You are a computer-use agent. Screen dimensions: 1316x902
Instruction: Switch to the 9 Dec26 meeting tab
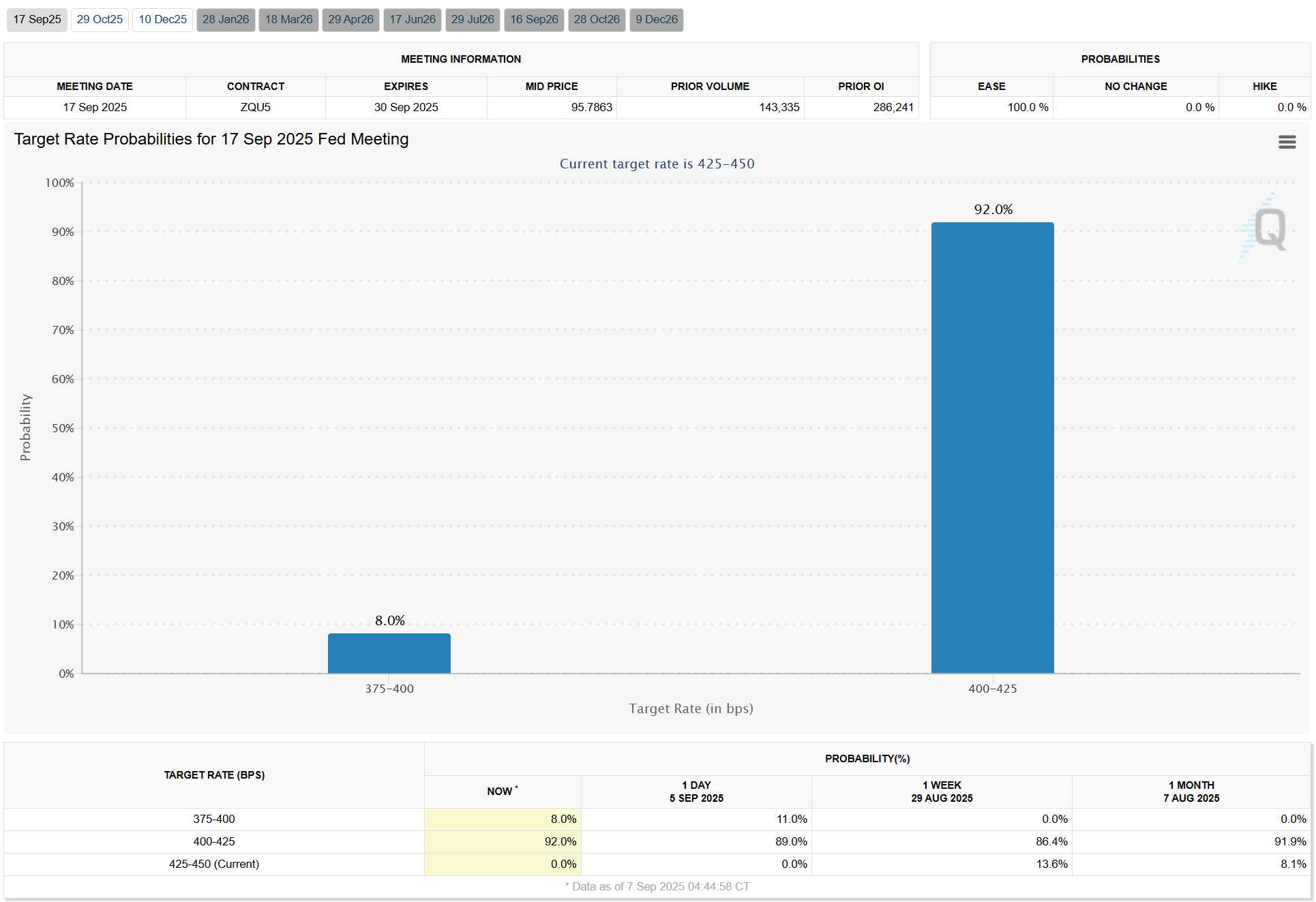[657, 19]
